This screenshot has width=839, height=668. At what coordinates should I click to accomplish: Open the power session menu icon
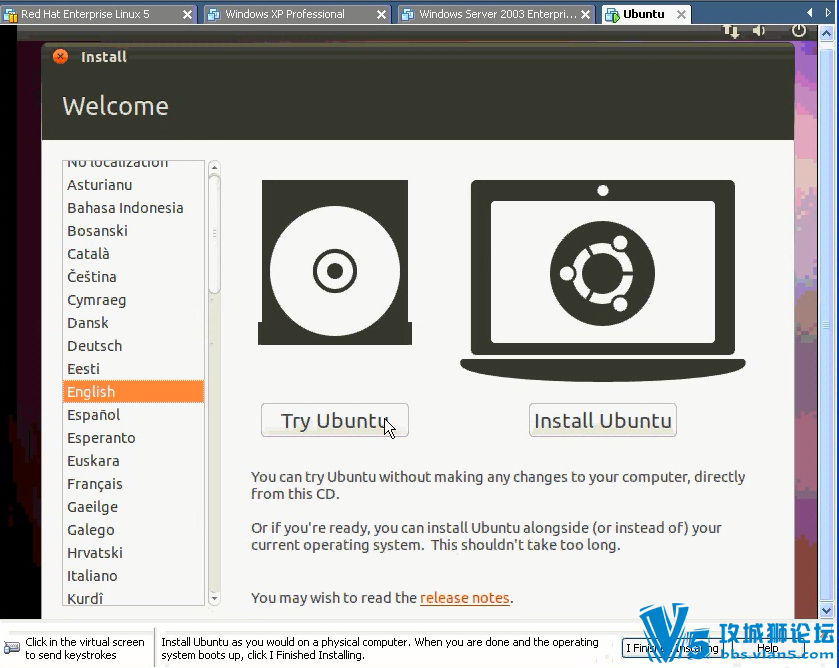click(x=798, y=31)
